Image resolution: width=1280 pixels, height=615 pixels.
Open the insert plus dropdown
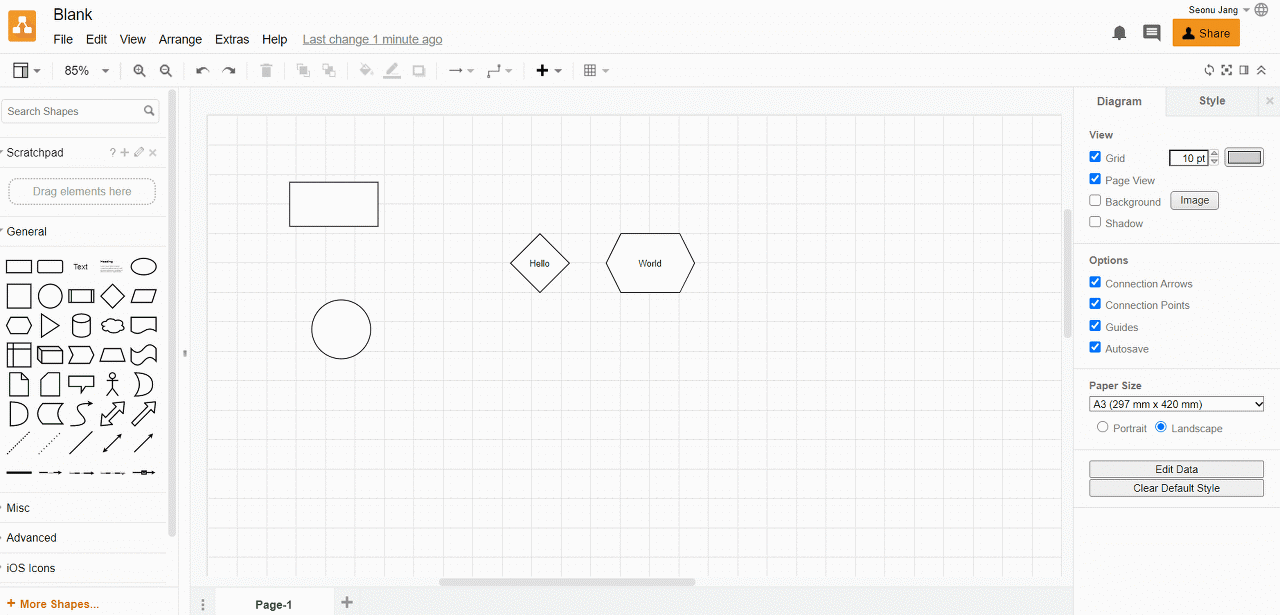tap(549, 71)
